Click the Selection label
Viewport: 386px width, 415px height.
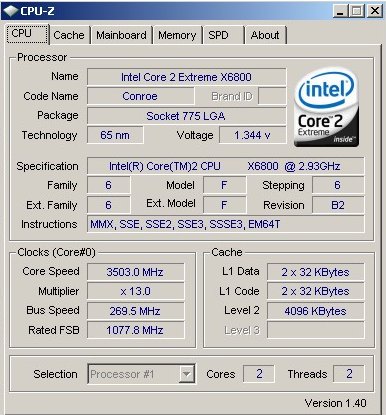(x=55, y=374)
